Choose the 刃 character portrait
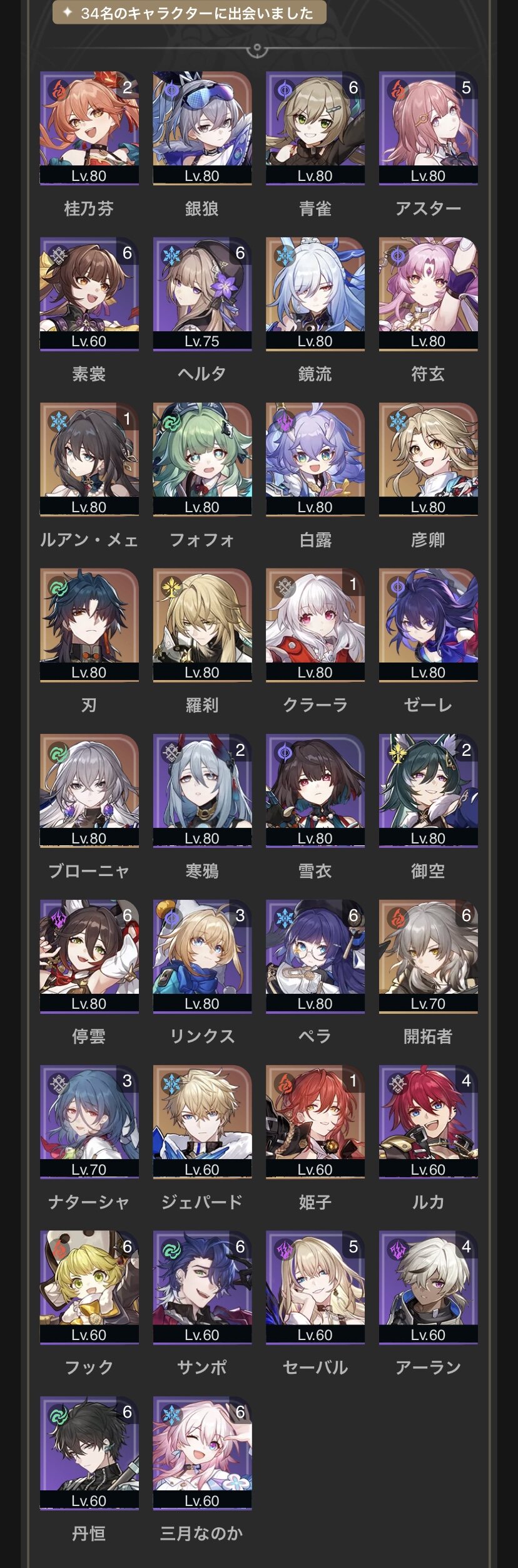 89,625
